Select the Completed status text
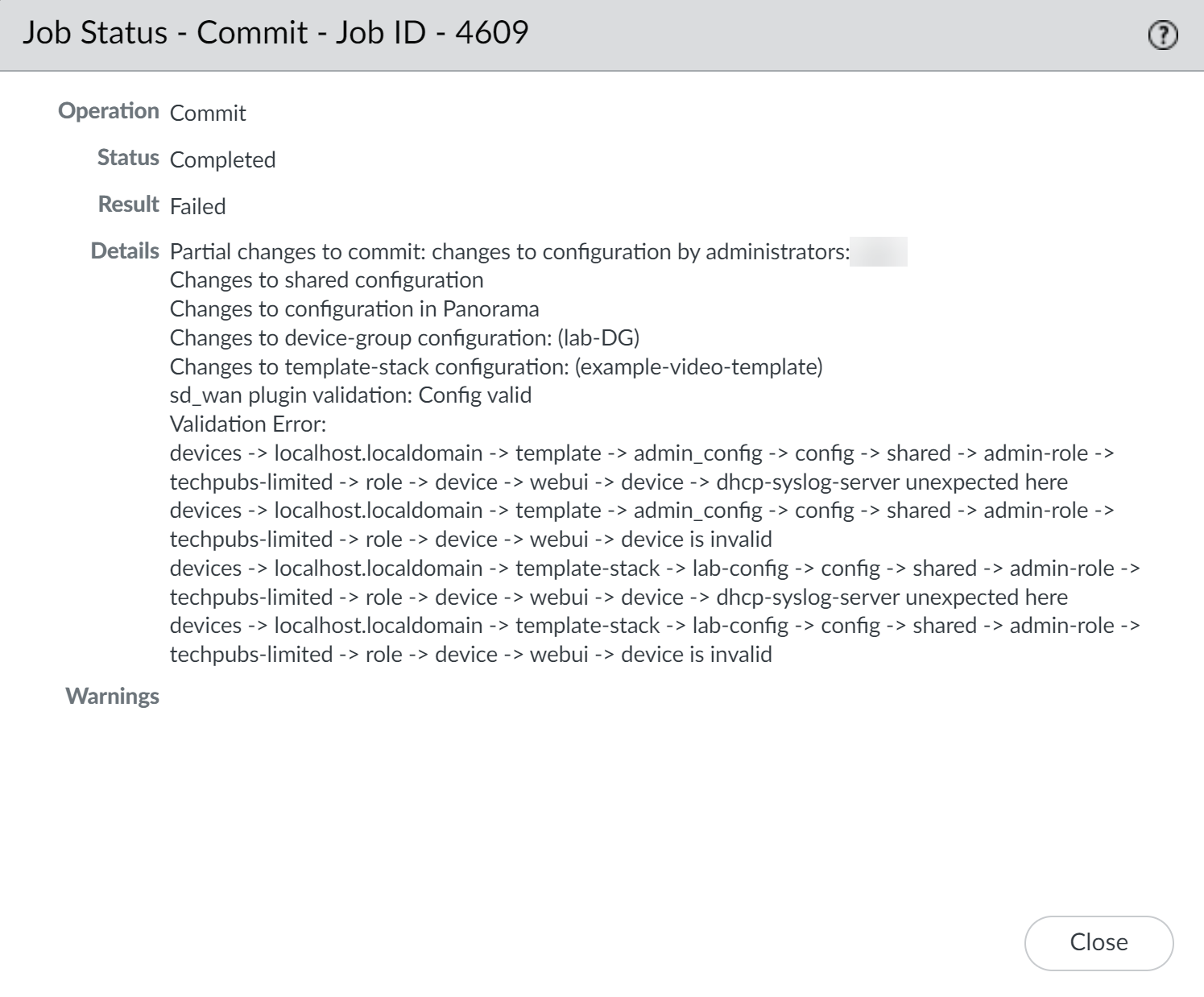This screenshot has width=1204, height=997. pos(222,159)
